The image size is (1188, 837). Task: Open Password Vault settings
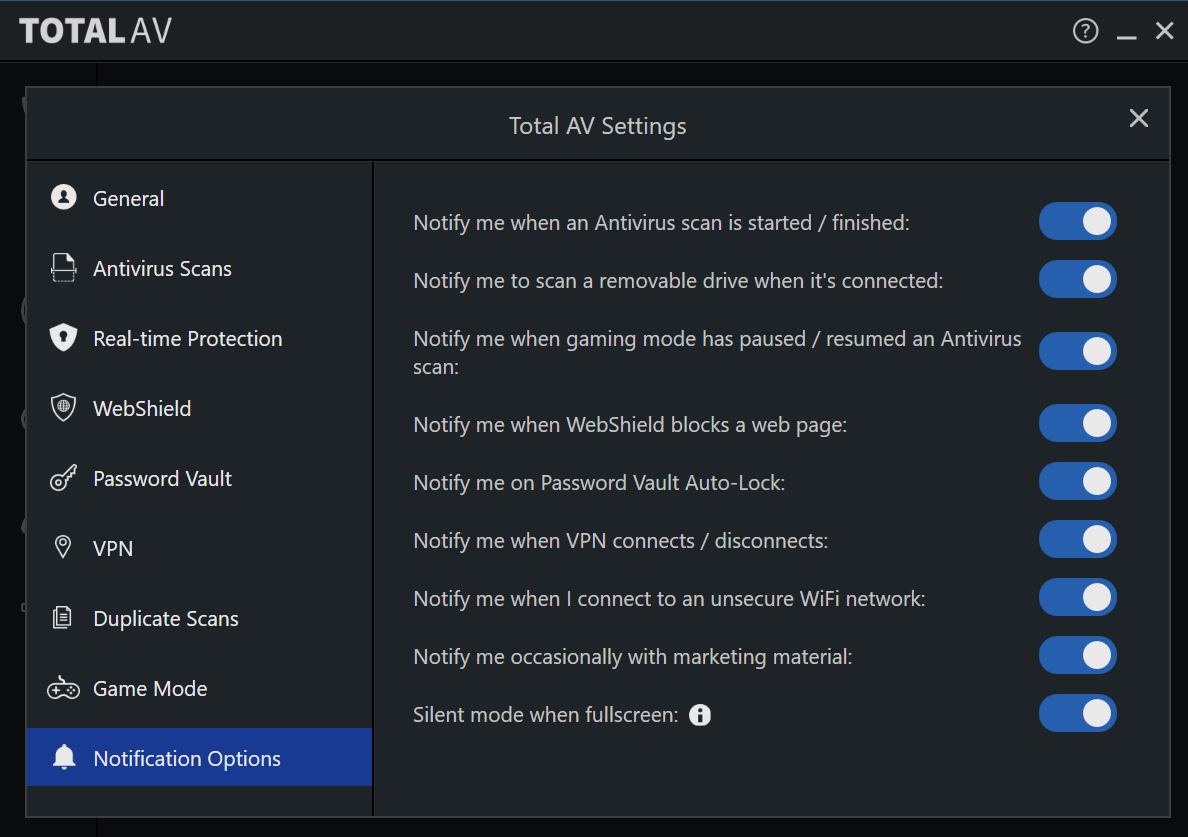(199, 478)
